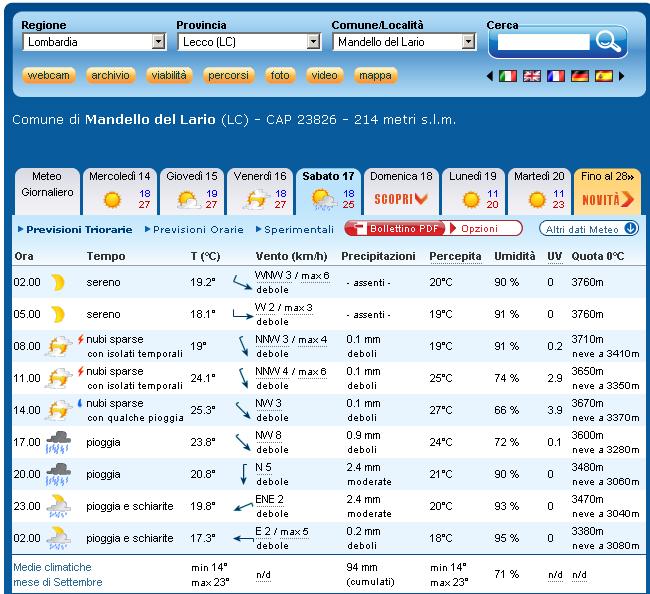Switch to the Martedì 20 tab
650x594 pixels.
539,192
